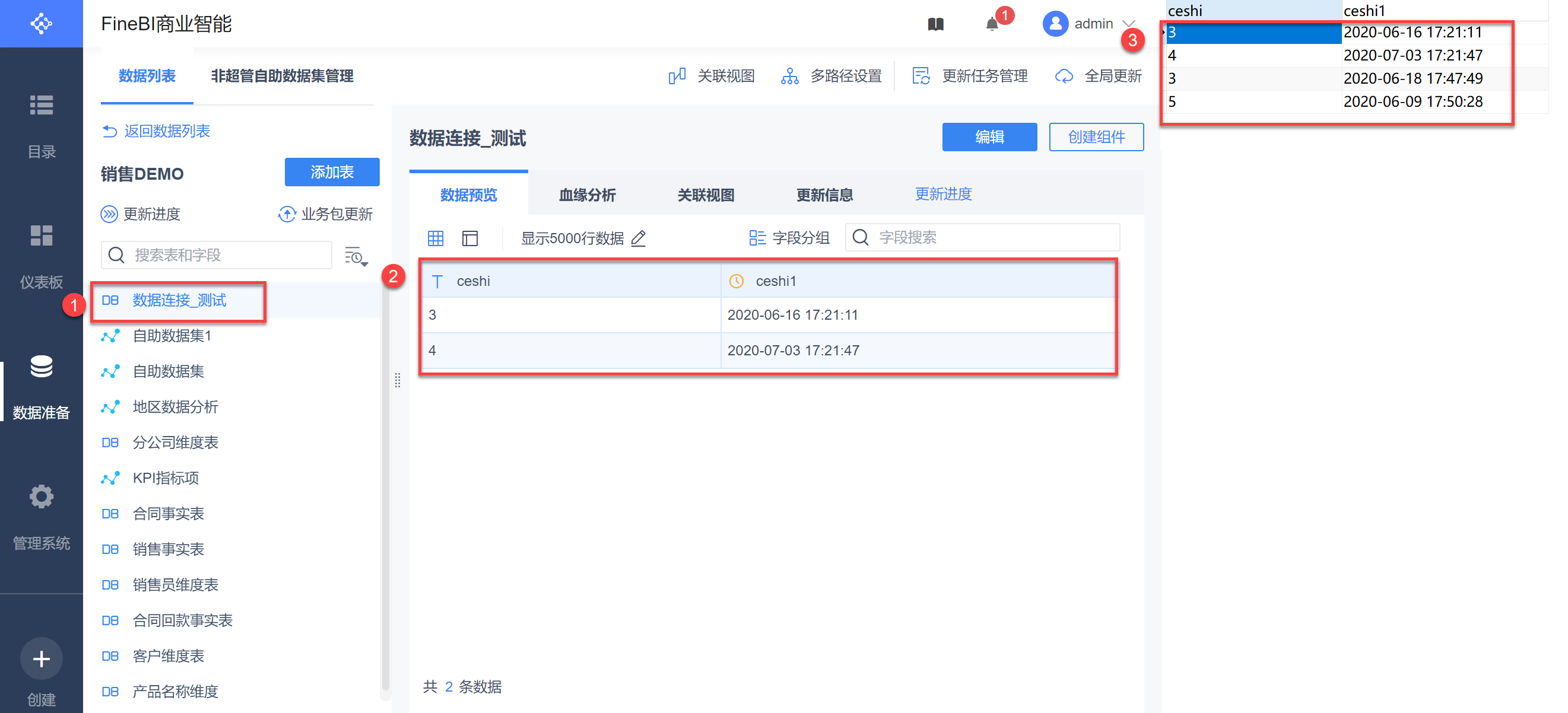Image resolution: width=1568 pixels, height=713 pixels.
Task: Click the 创建 plus button
Action: (x=42, y=659)
